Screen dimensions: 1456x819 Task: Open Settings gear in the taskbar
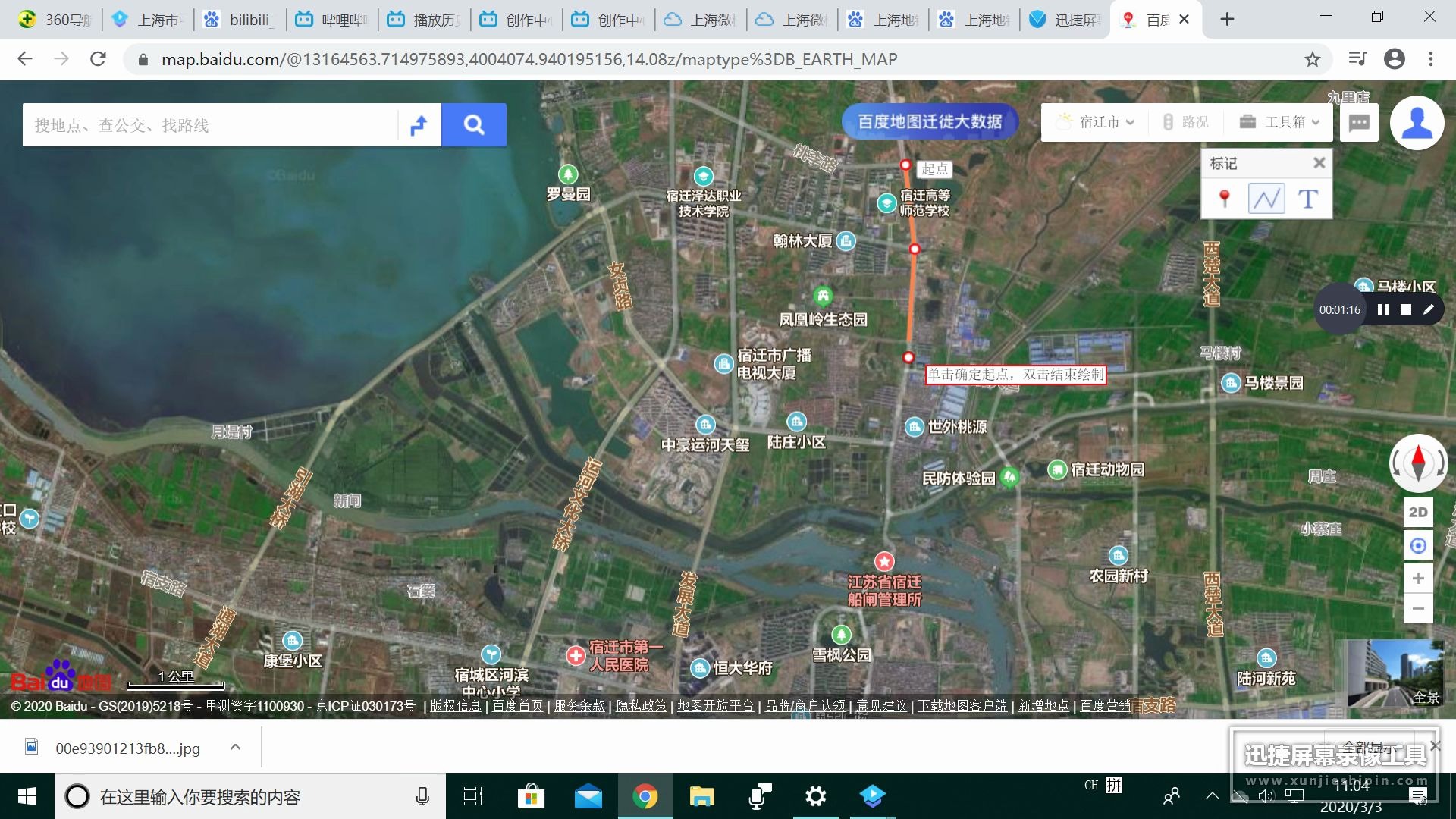[x=816, y=796]
